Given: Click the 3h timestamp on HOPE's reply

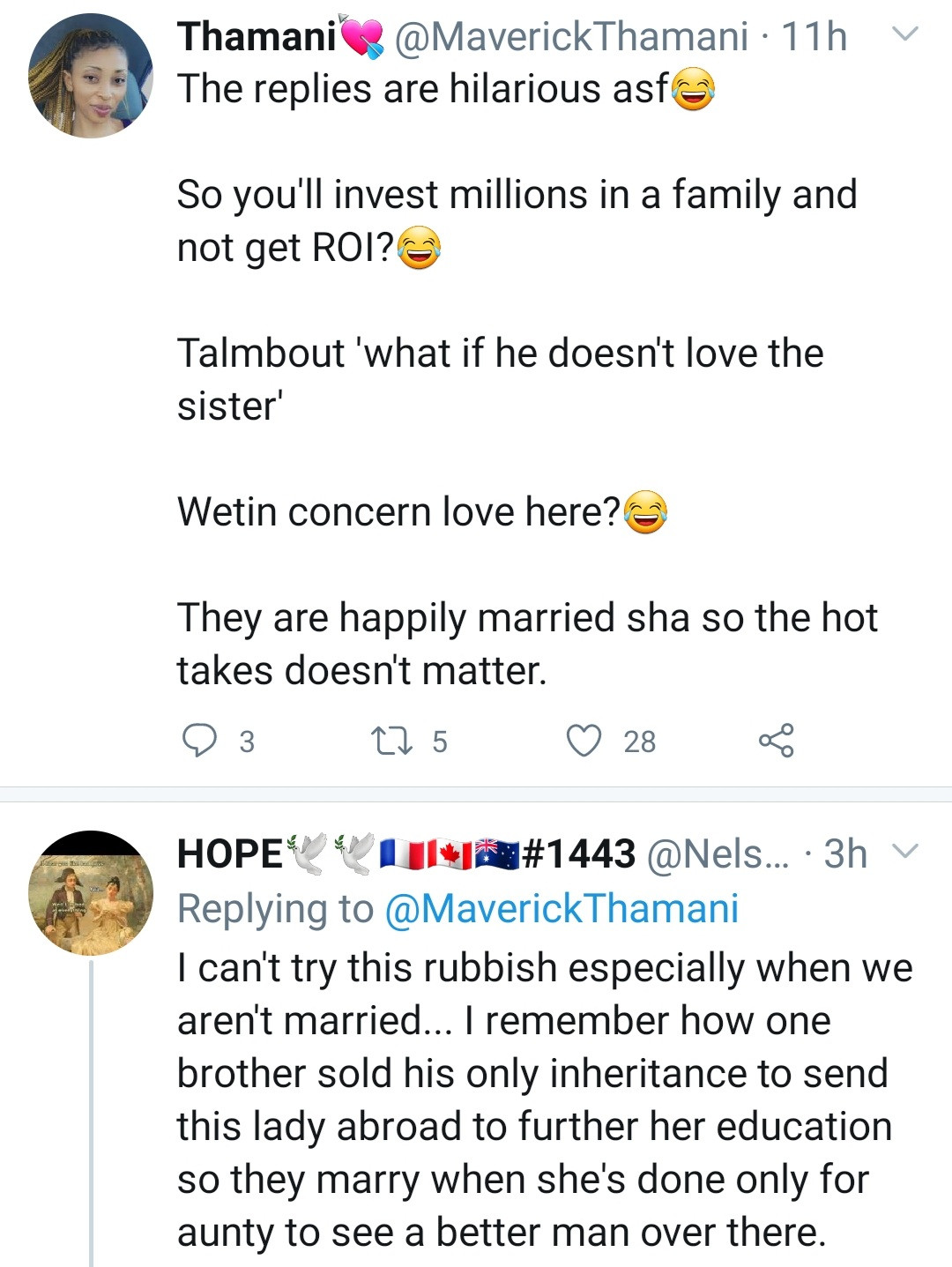Looking at the screenshot, I should (845, 853).
